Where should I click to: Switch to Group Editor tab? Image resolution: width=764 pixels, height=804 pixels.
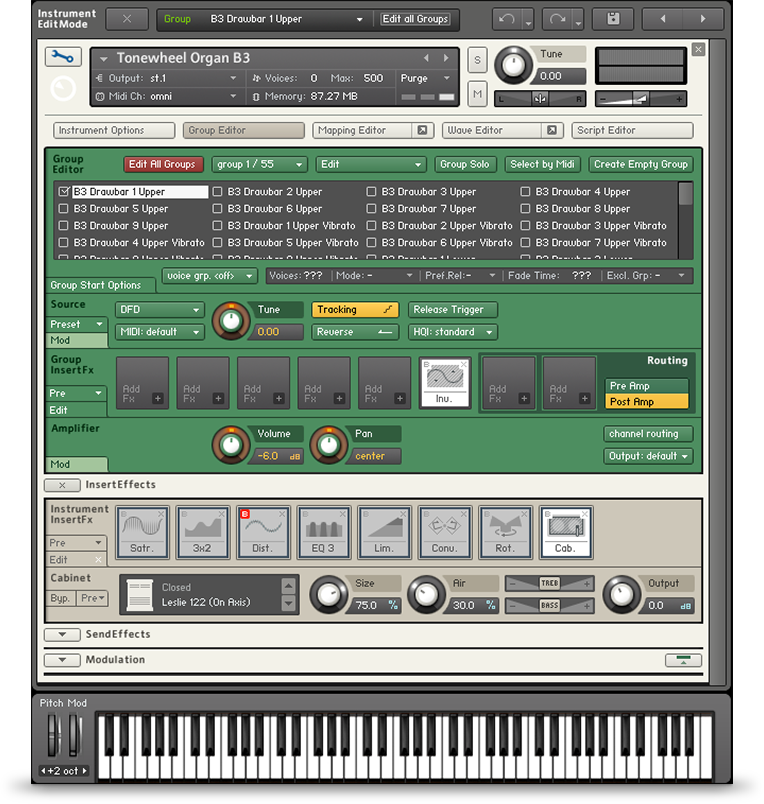244,130
